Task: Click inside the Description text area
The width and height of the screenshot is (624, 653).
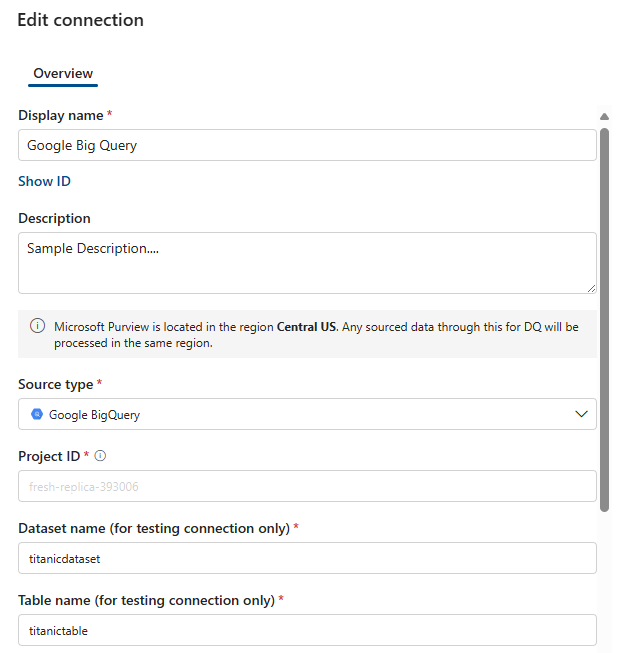Action: [300, 263]
